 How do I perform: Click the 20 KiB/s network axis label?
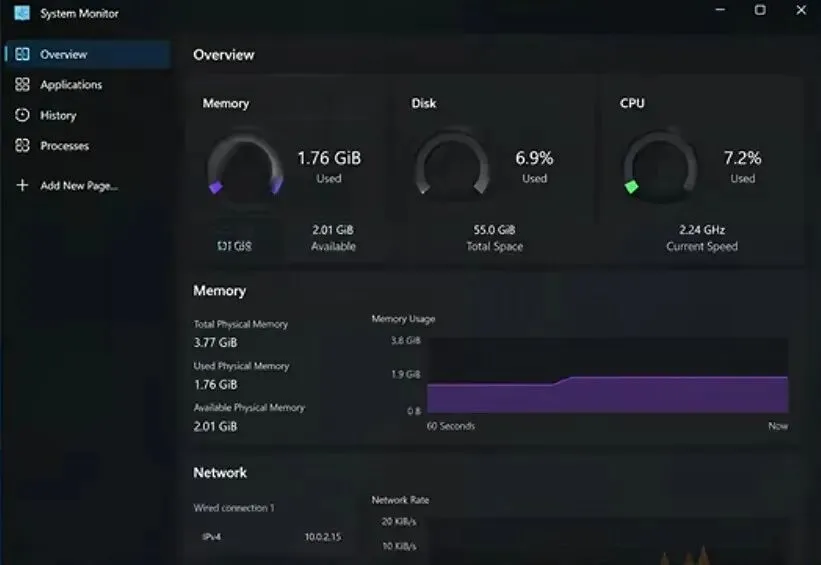pos(398,522)
